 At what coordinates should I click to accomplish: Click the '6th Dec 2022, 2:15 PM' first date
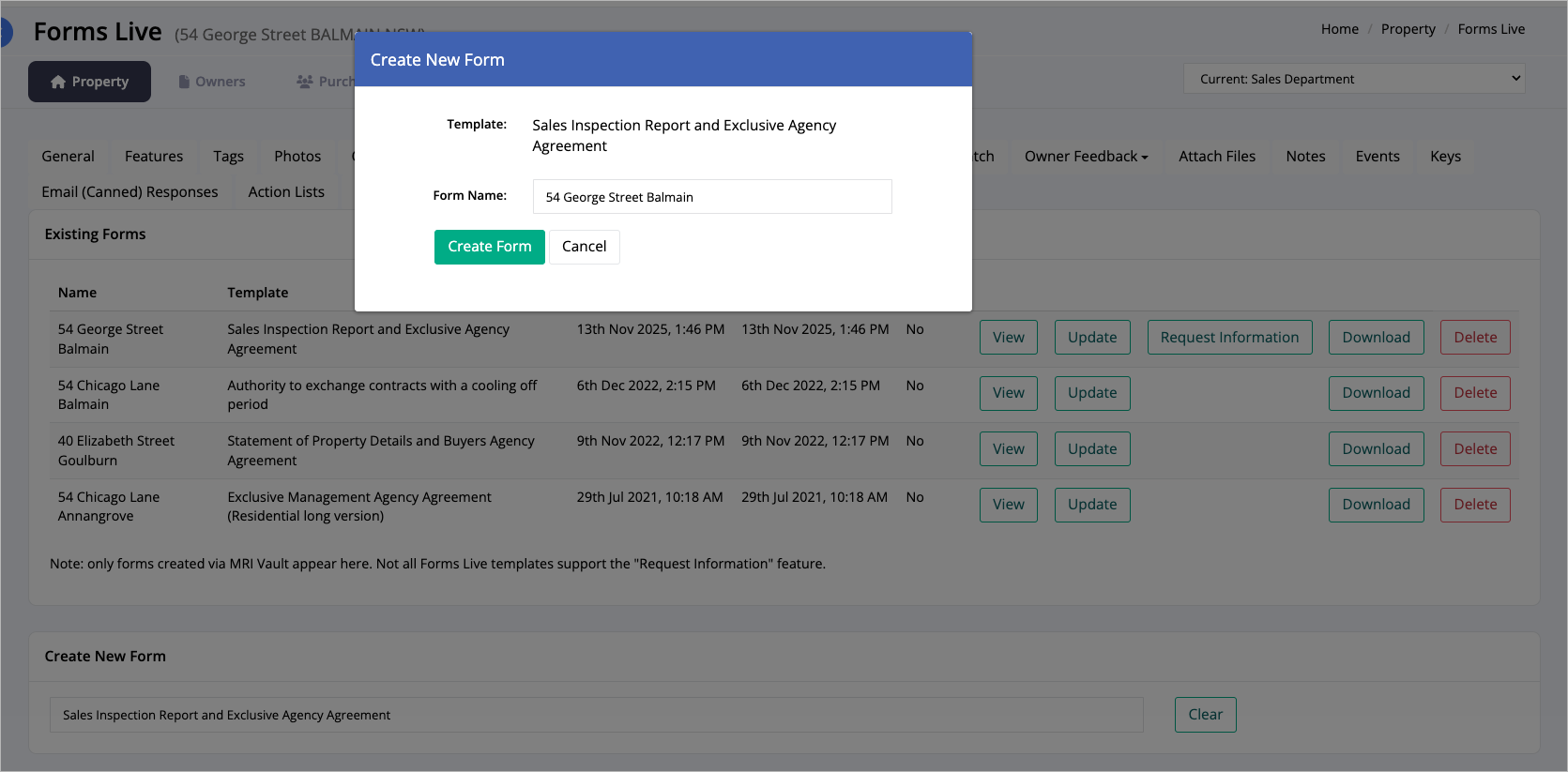(x=646, y=386)
